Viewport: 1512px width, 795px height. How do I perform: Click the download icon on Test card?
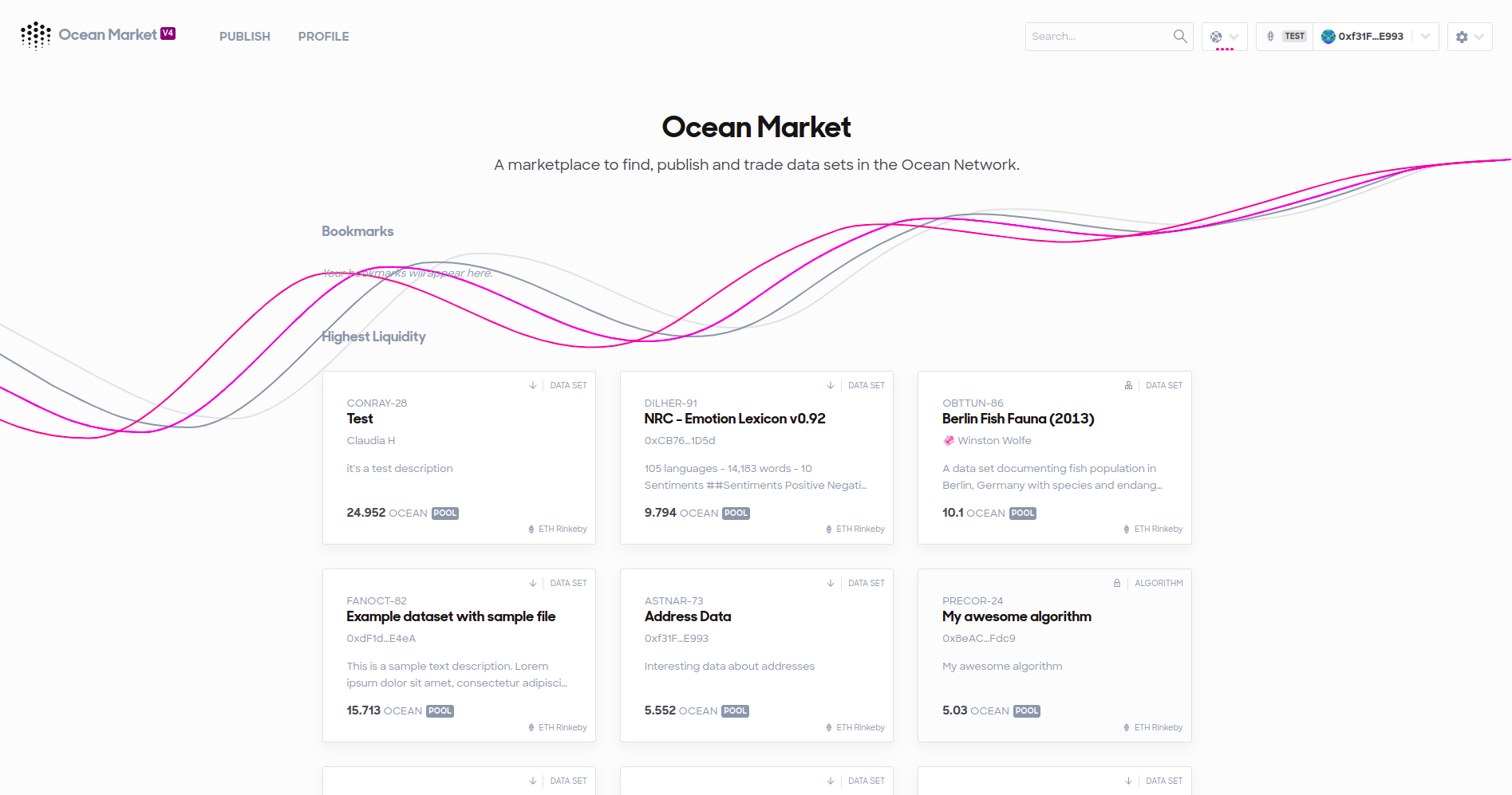tap(533, 385)
